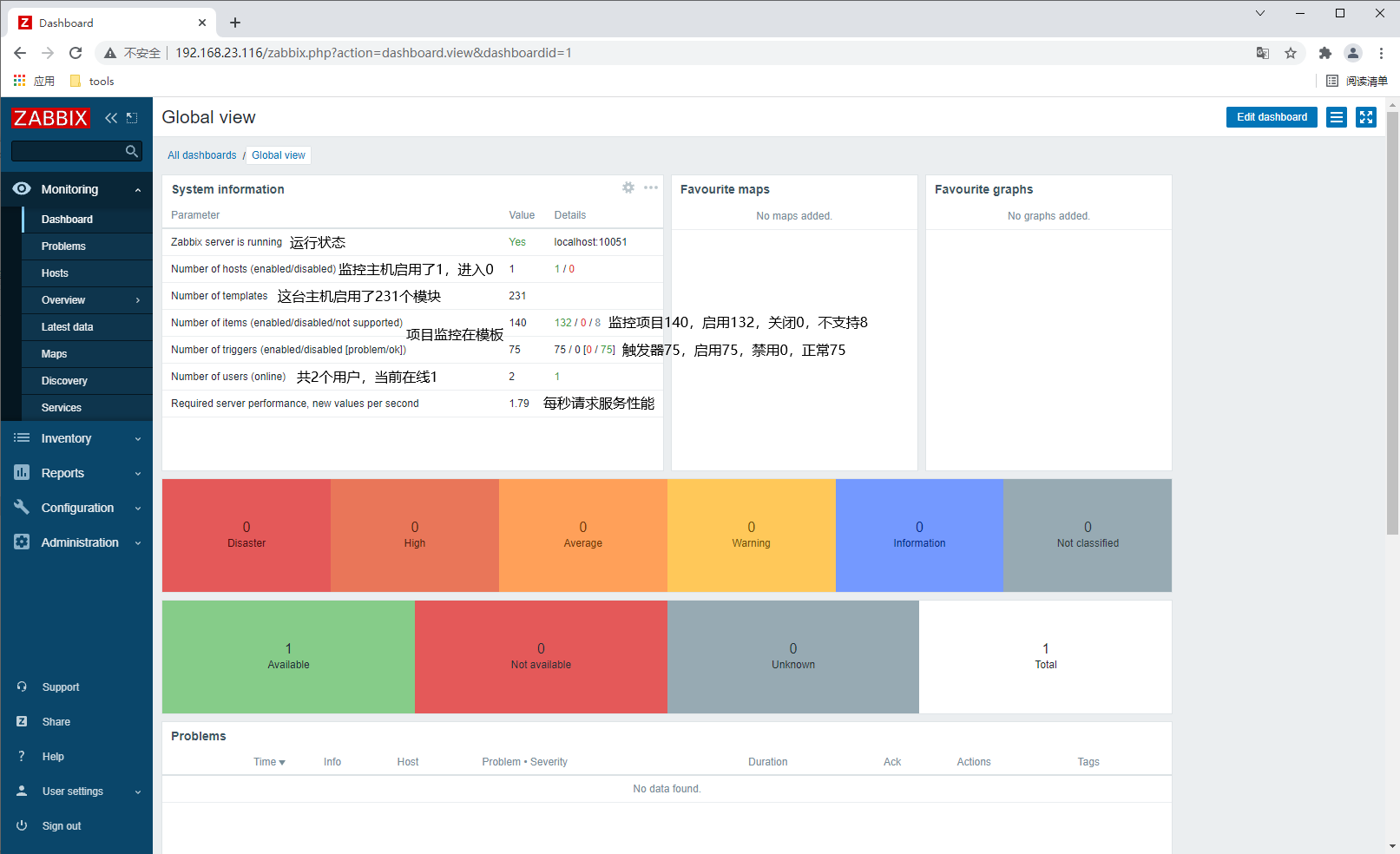
Task: Click the Inventory list icon
Action: [x=22, y=438]
